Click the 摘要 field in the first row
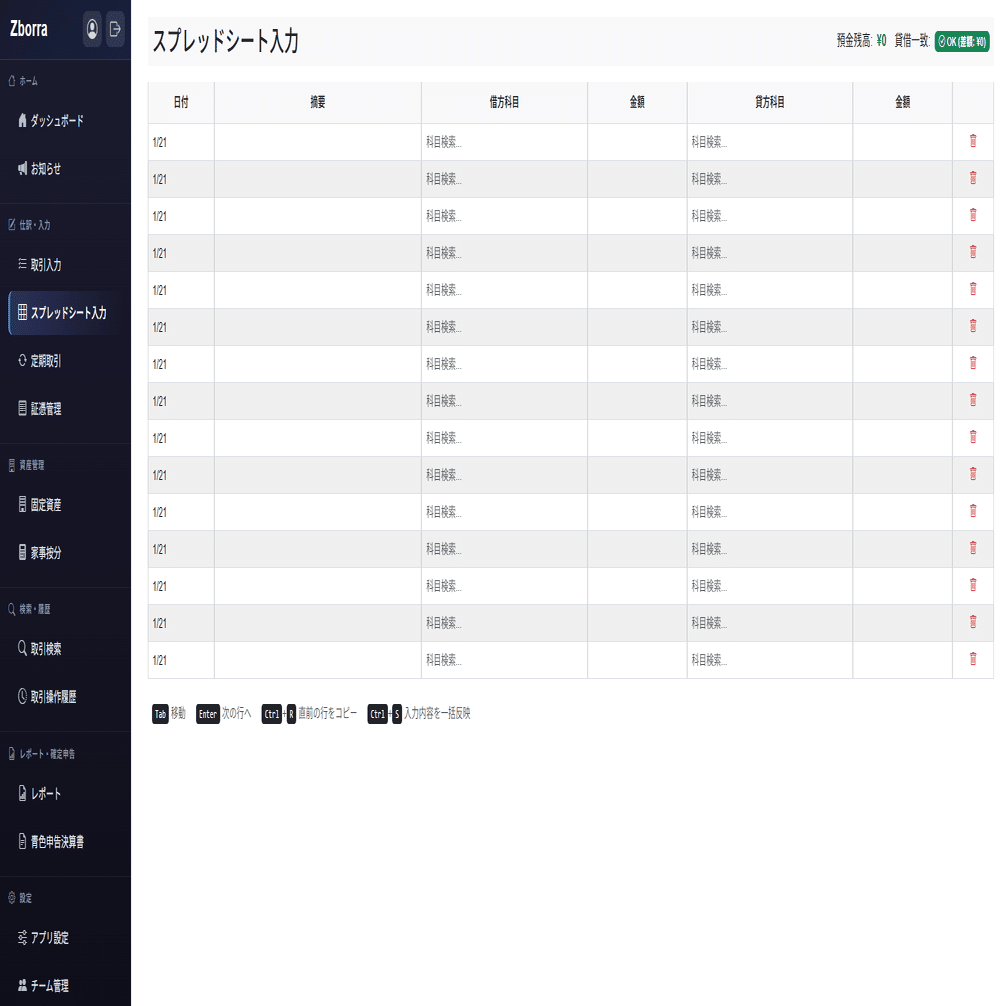 click(318, 142)
